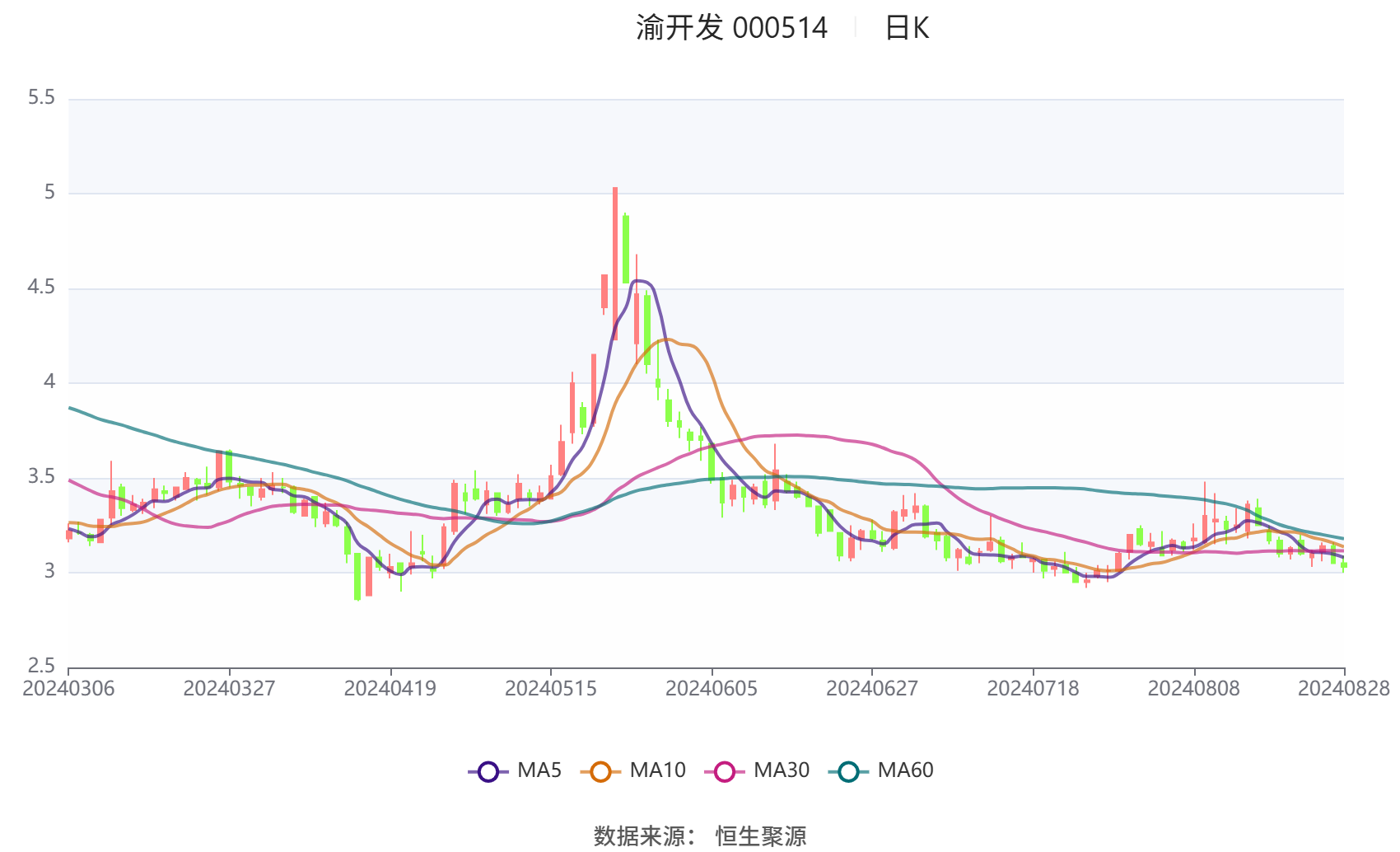
Task: Toggle the MA60 legend series
Action: pos(881,771)
